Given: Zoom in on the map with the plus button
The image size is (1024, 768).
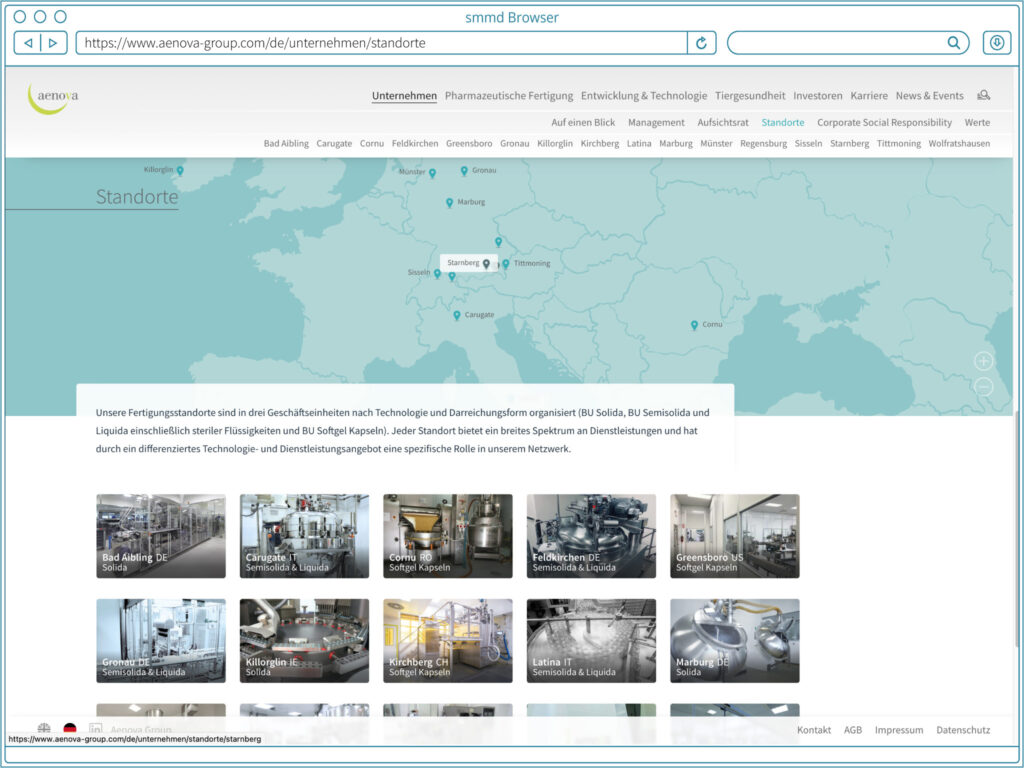Looking at the screenshot, I should (x=984, y=361).
